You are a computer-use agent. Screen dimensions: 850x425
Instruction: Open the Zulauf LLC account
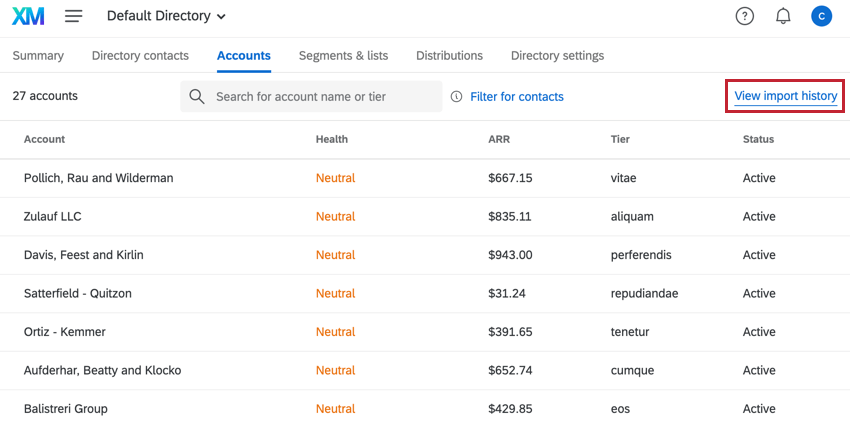point(53,216)
